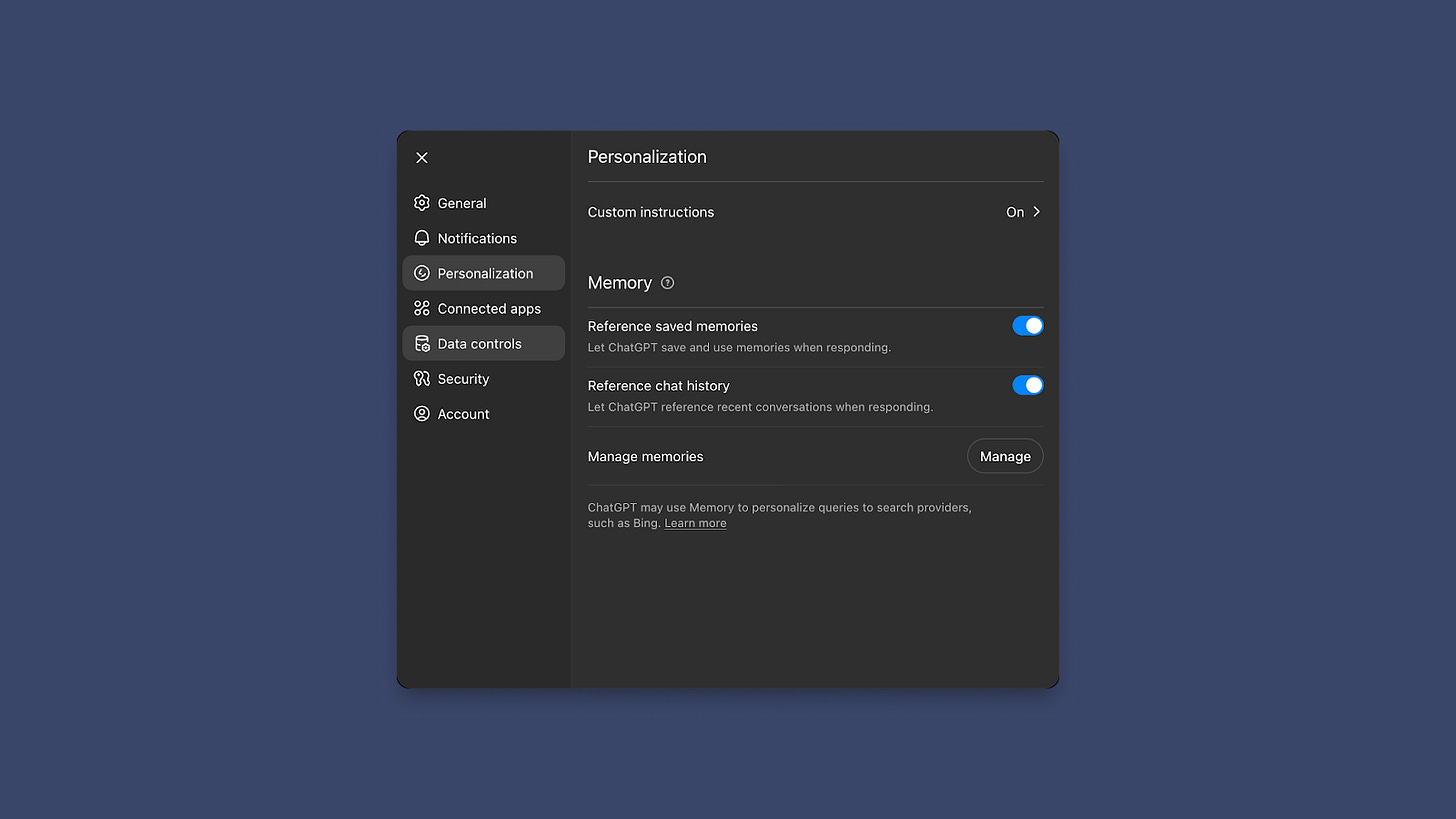The height and width of the screenshot is (819, 1456).
Task: Click the Personalization clock icon
Action: pos(421,273)
